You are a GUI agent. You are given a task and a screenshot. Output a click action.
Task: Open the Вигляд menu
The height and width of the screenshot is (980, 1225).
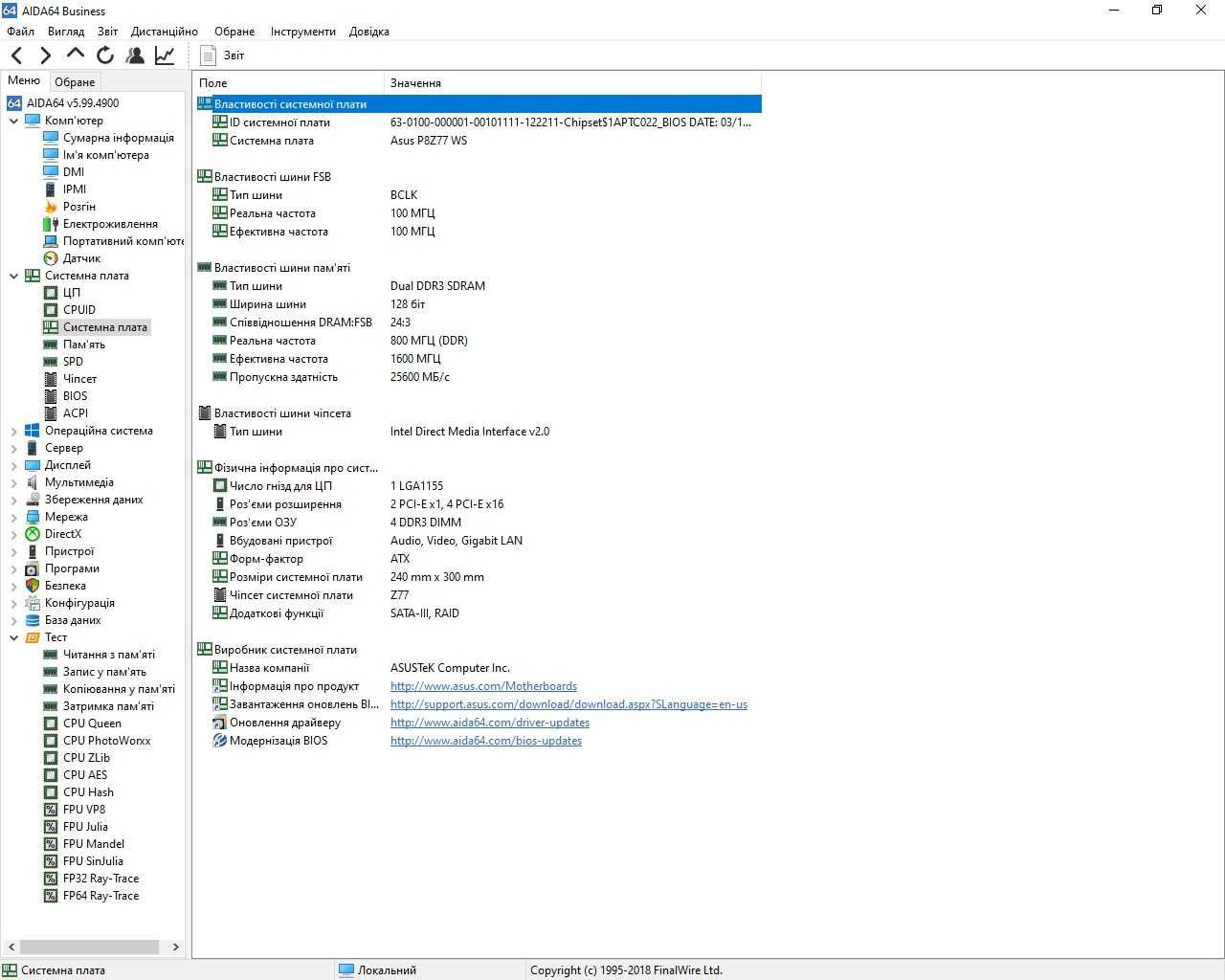click(66, 31)
